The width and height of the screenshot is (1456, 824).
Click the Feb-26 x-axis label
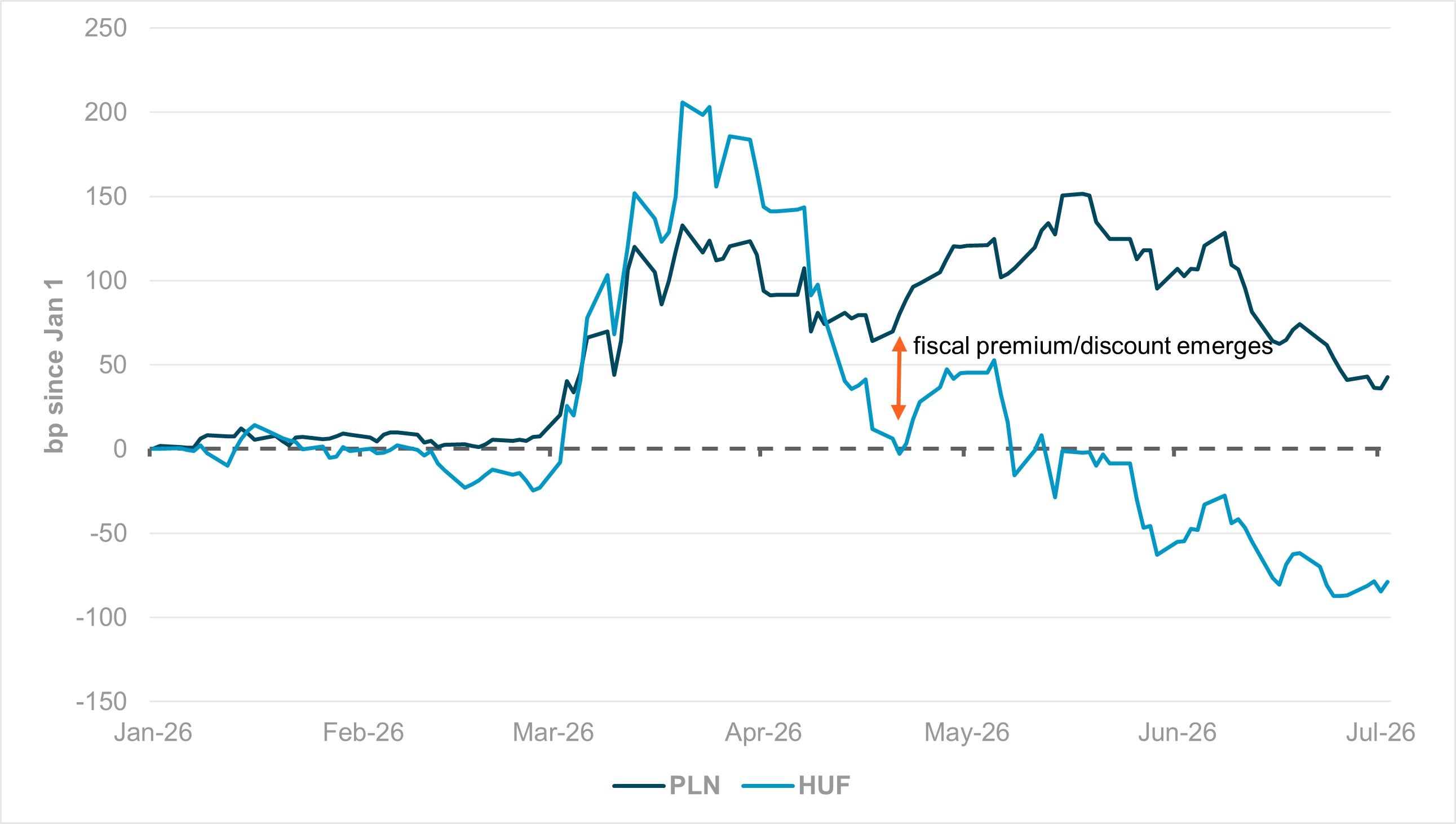[x=363, y=732]
